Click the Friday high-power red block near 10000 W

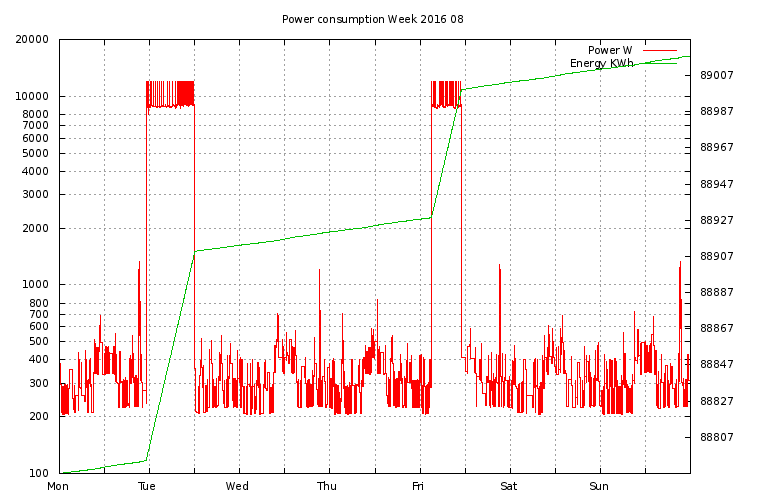[x=446, y=94]
